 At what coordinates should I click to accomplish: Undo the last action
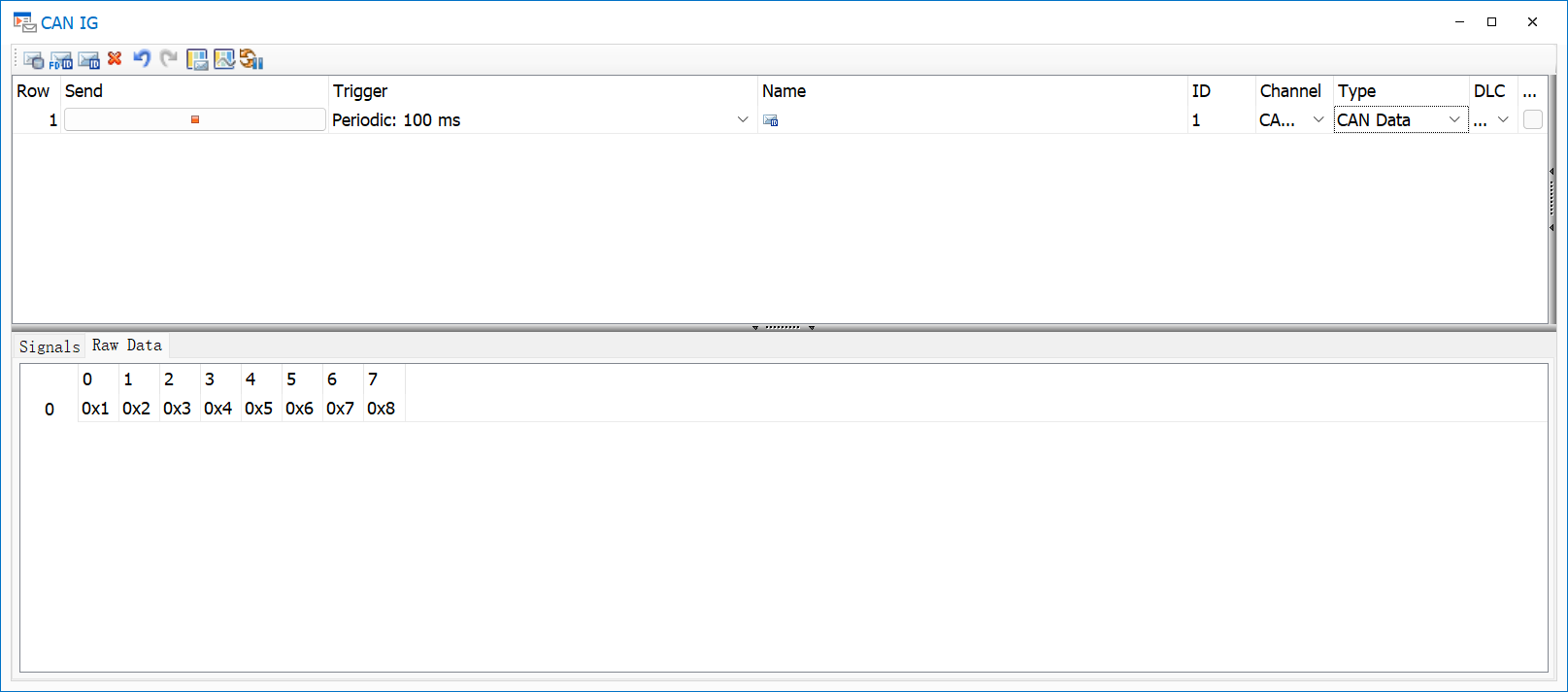[142, 58]
